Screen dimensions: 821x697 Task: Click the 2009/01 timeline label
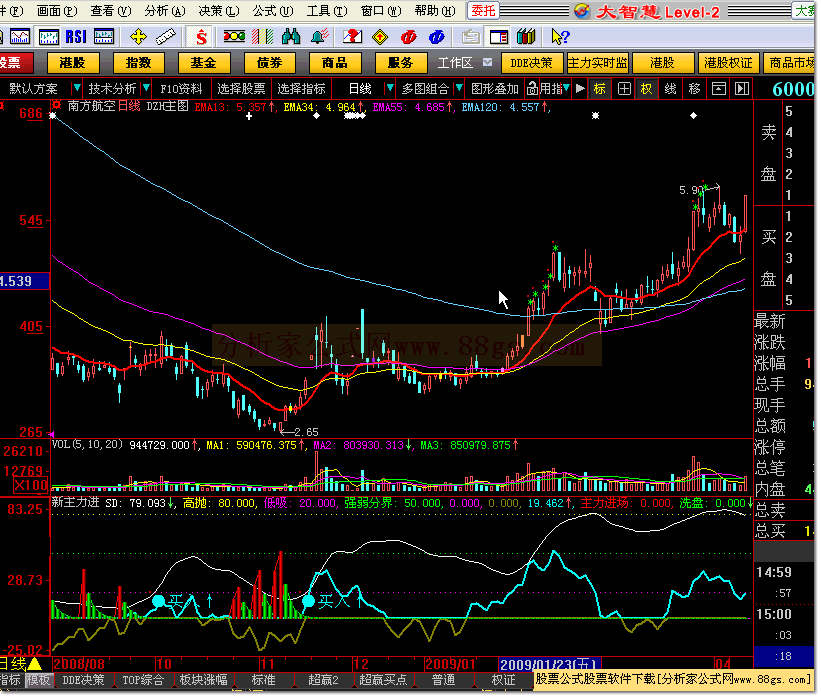tap(450, 664)
